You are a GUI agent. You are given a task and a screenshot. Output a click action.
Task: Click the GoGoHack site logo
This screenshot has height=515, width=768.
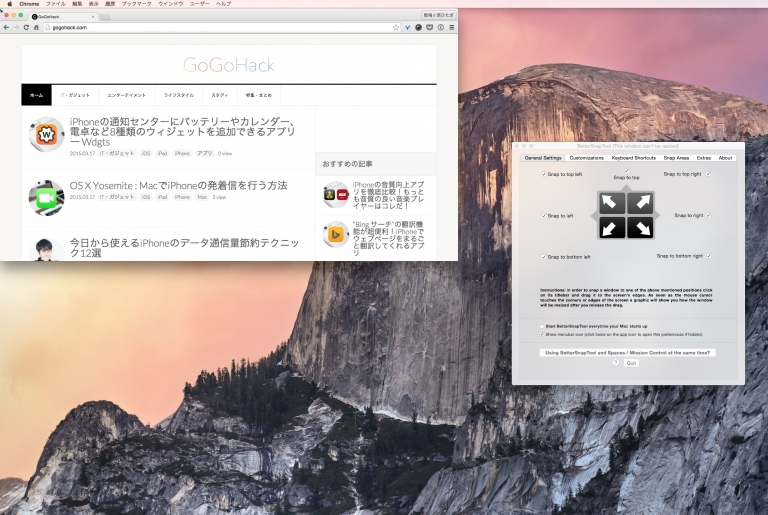tap(229, 65)
